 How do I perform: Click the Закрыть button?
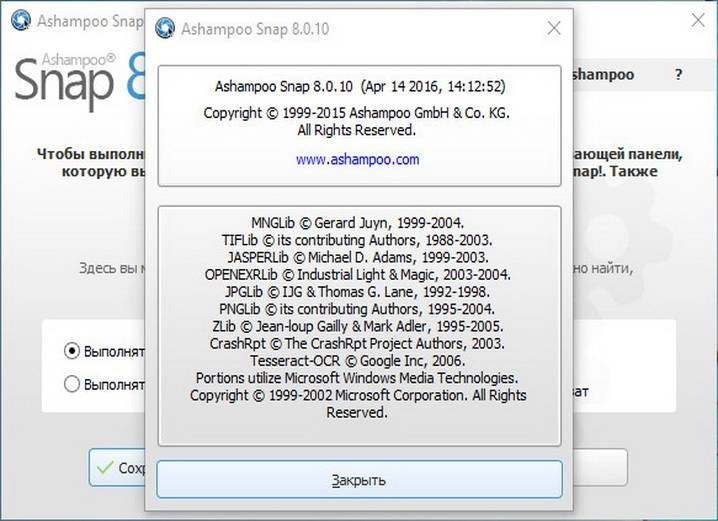tap(359, 479)
